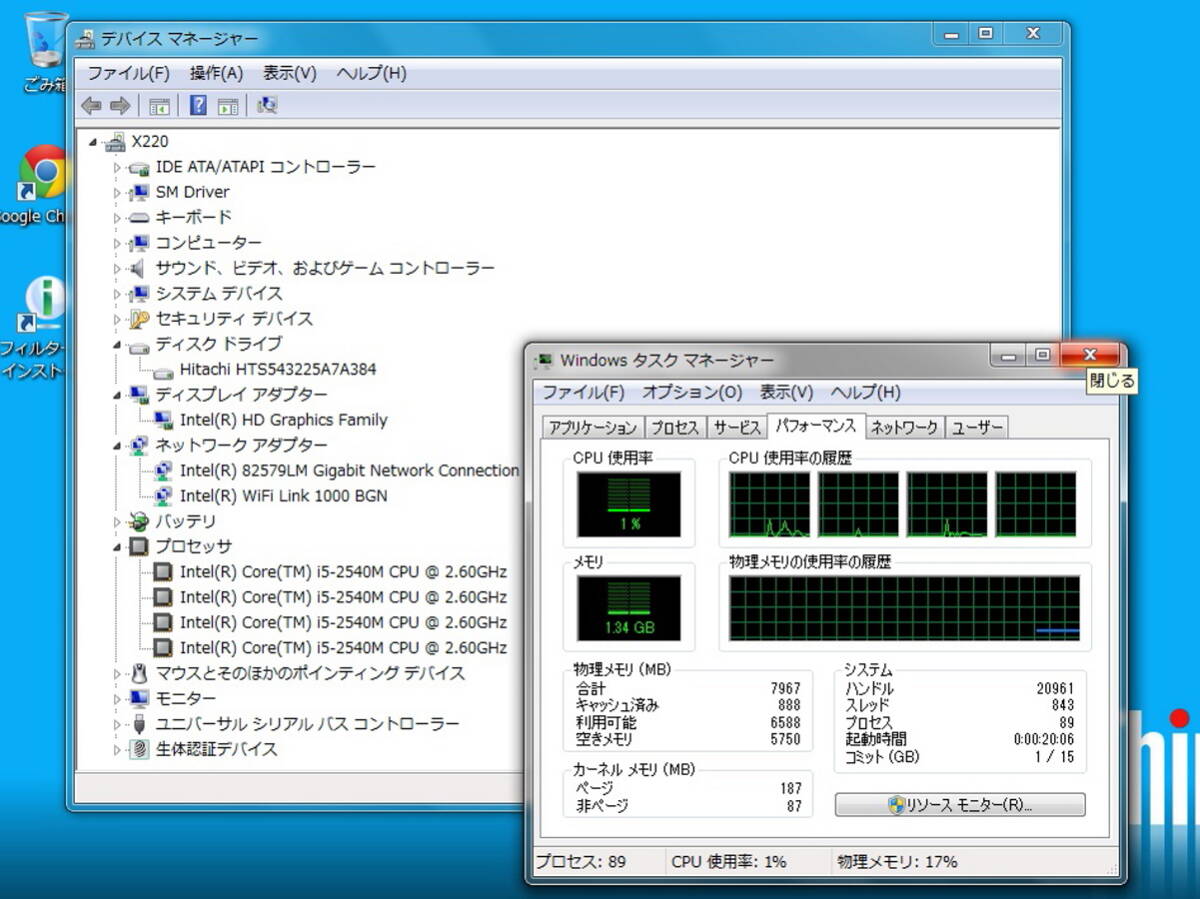Switch to the ネットワーク tab
The image size is (1200, 899).
(904, 428)
